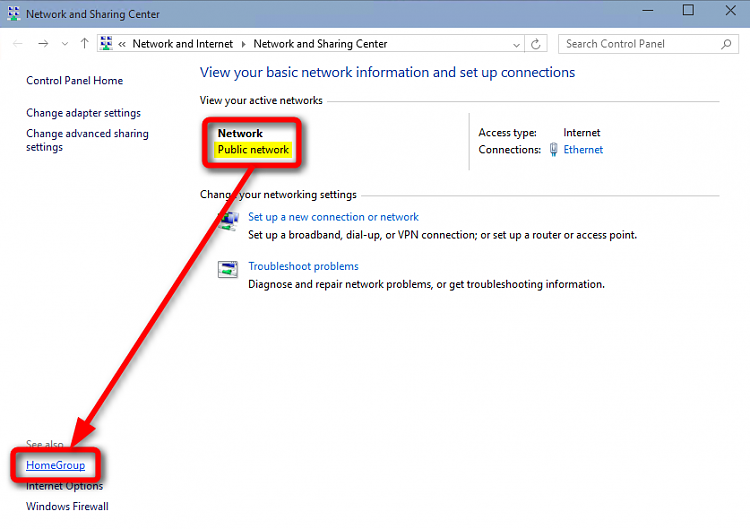Maximize the Network and Sharing Center window
This screenshot has height=529, width=750.
coord(688,10)
